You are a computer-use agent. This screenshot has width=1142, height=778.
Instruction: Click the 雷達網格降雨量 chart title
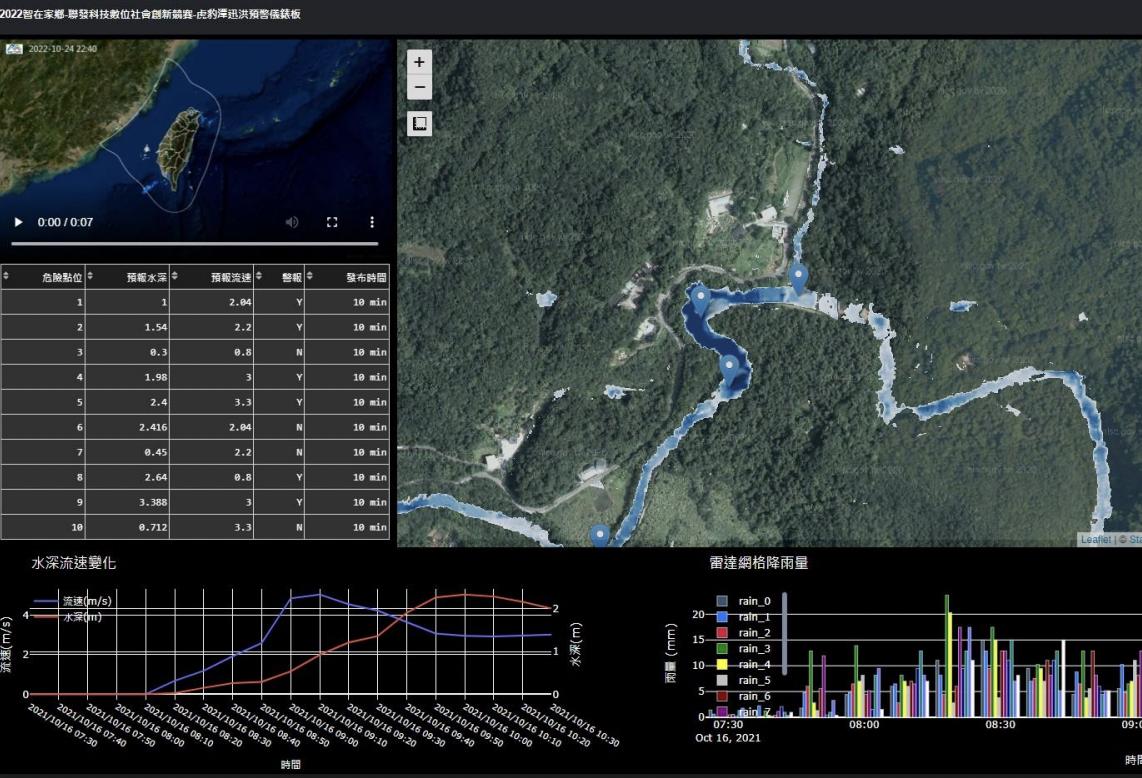[758, 563]
